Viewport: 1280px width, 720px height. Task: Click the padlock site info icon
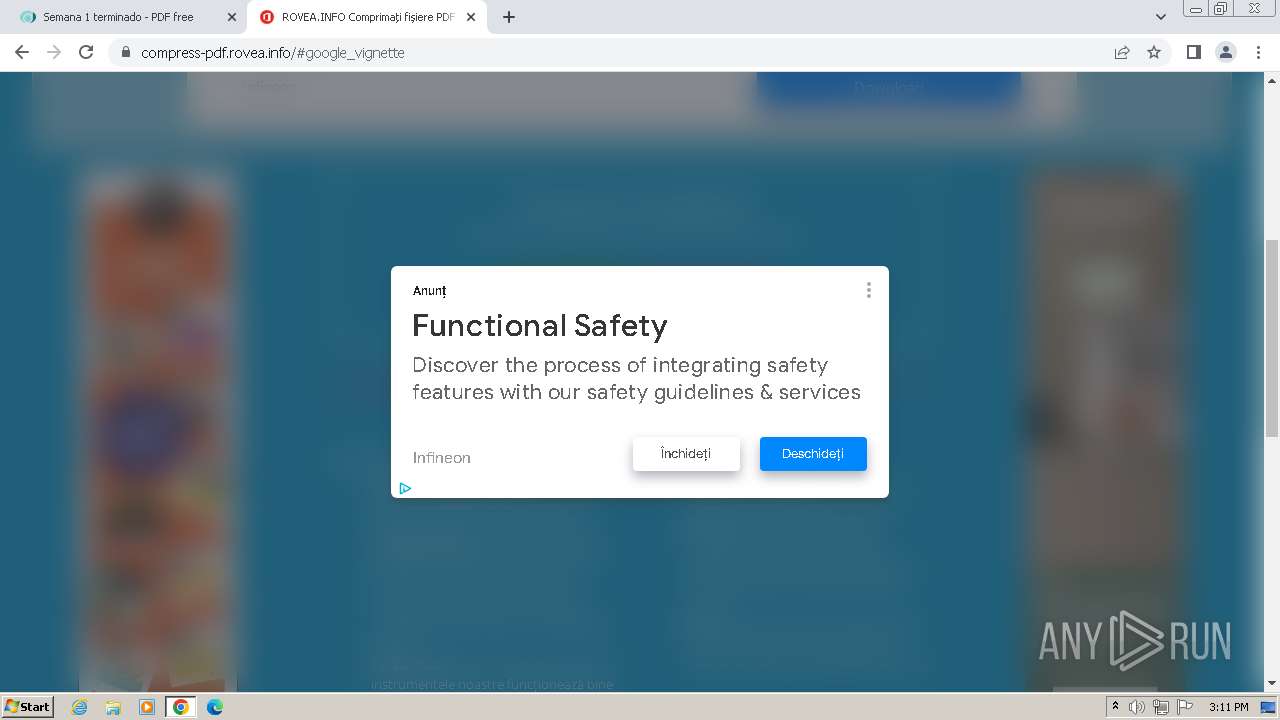126,52
